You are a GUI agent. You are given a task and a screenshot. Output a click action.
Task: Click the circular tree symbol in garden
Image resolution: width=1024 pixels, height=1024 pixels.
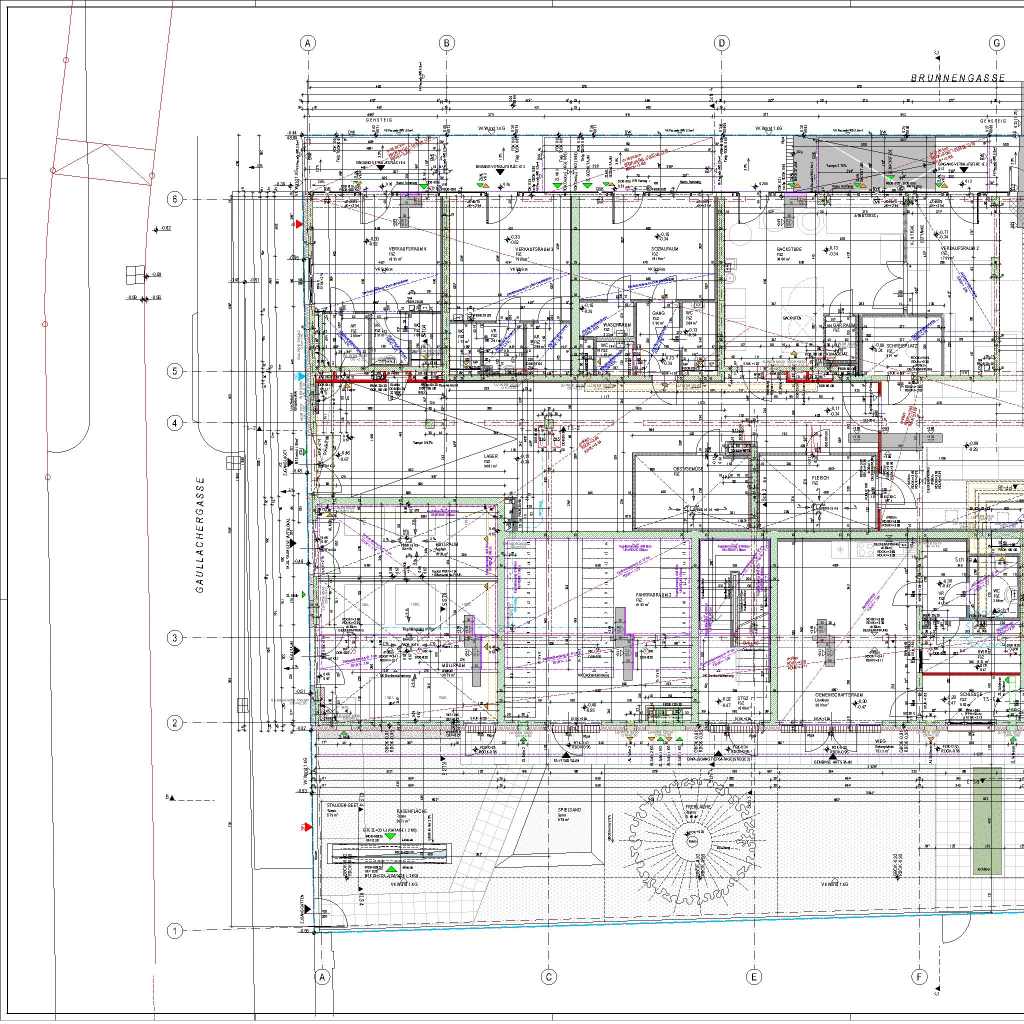click(692, 841)
